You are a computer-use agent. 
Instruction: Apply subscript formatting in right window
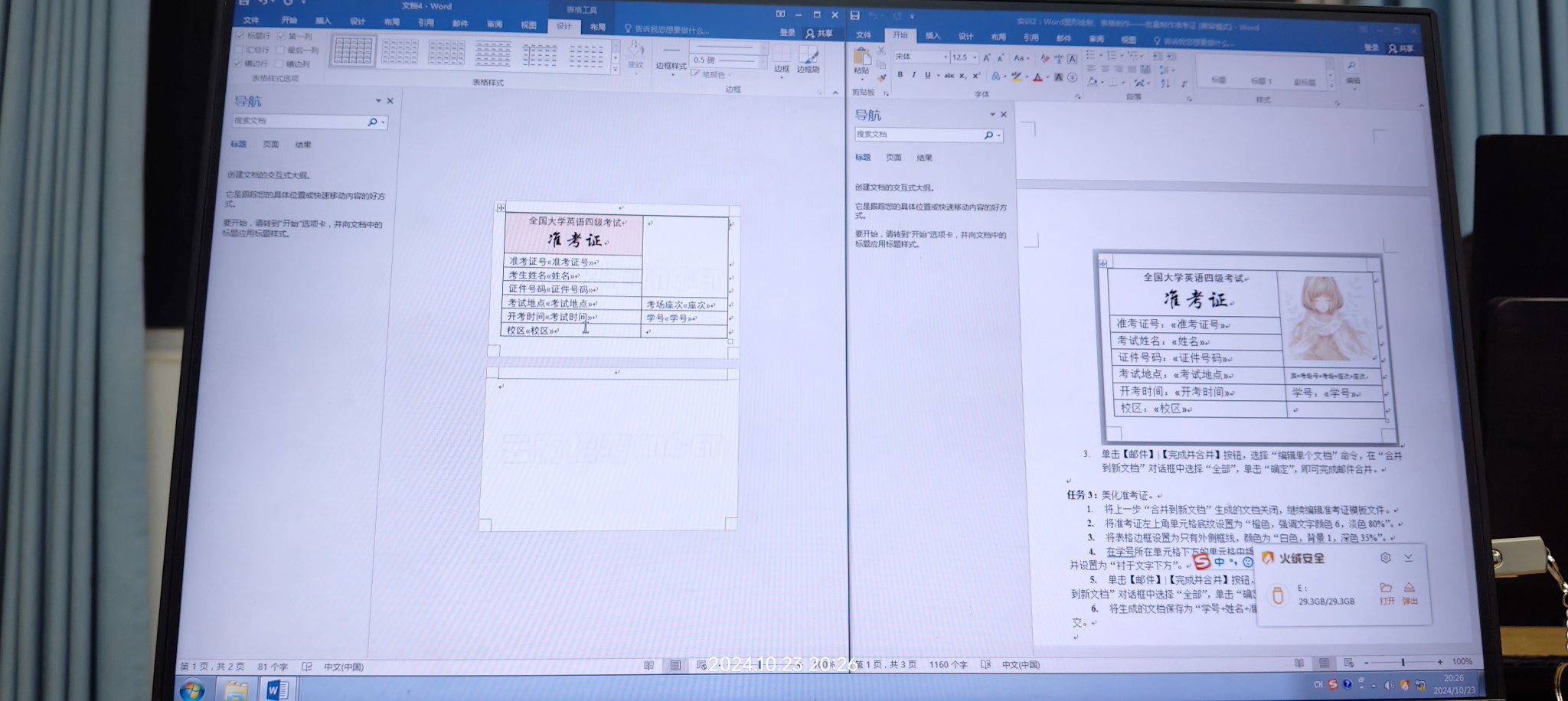[x=963, y=76]
